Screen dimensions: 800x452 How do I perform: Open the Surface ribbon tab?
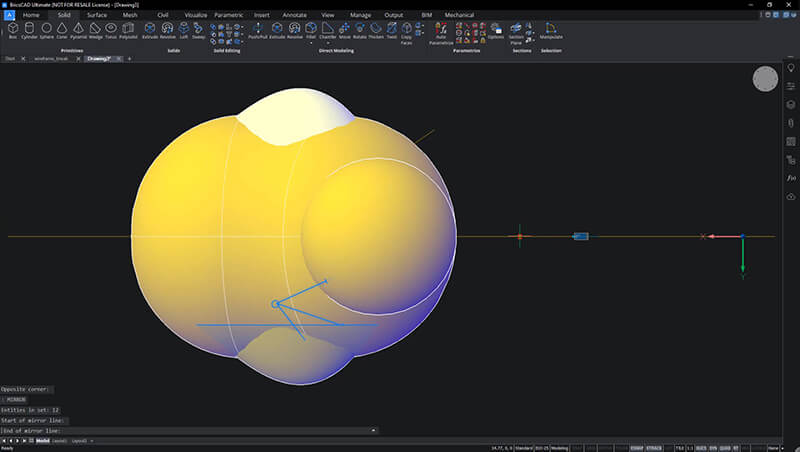97,15
